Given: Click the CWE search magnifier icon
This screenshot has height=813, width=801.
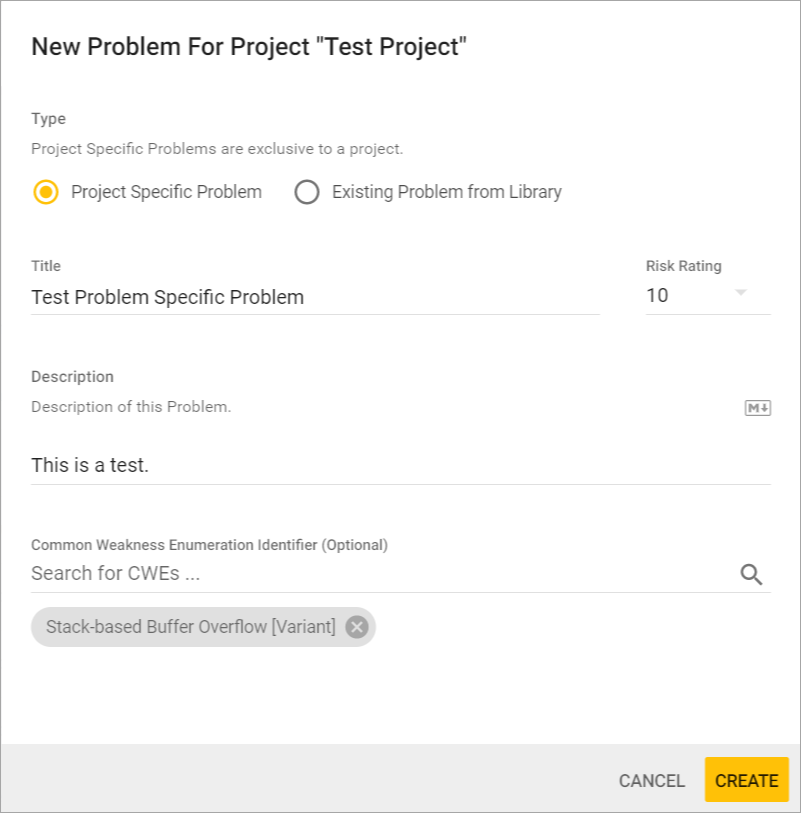Looking at the screenshot, I should 751,574.
